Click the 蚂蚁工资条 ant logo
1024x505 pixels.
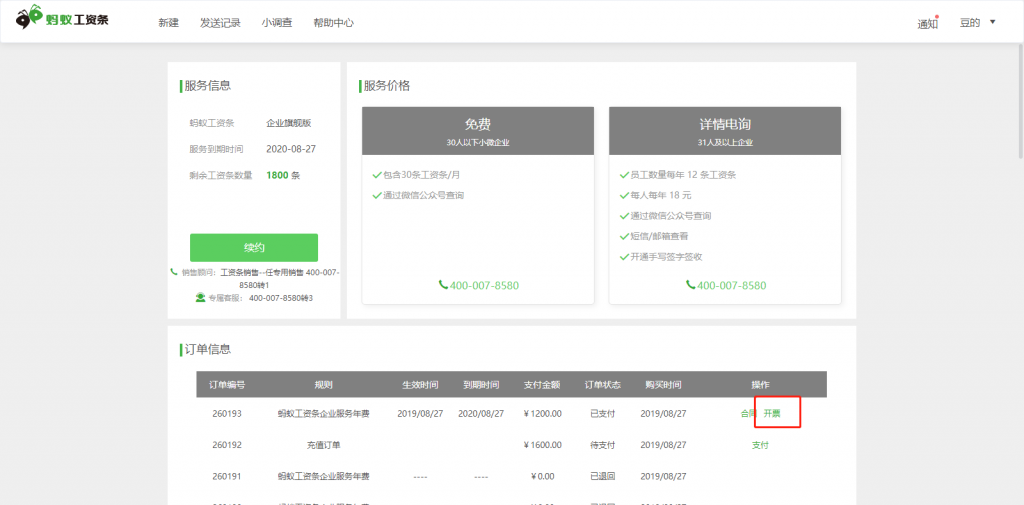[30, 18]
